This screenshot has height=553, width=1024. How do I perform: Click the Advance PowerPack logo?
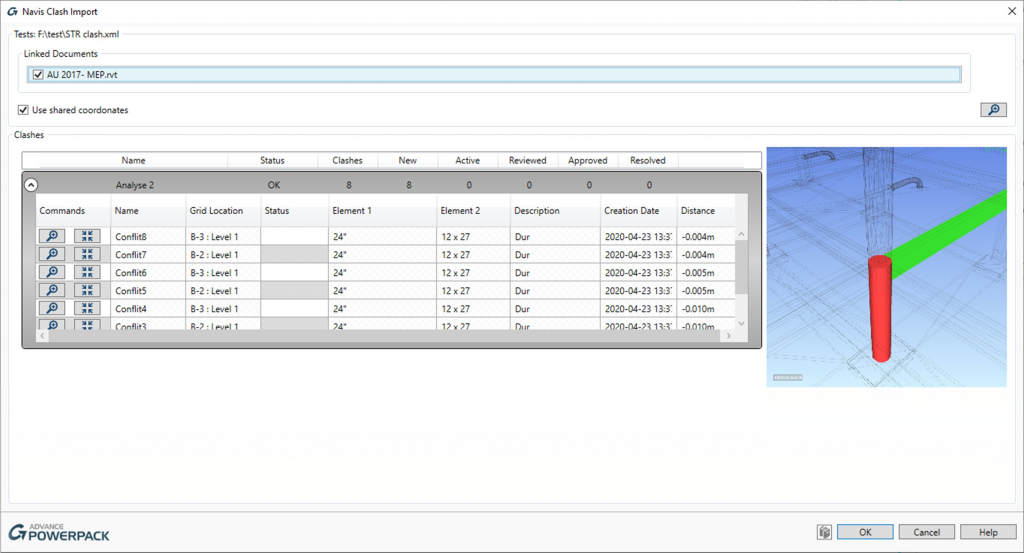(59, 531)
